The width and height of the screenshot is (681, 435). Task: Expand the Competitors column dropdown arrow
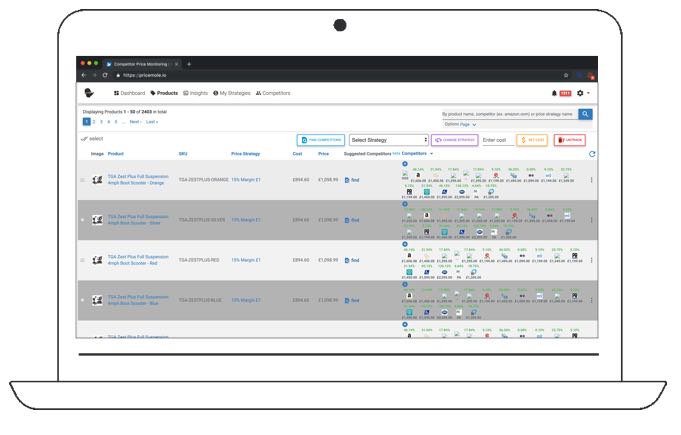click(x=431, y=154)
